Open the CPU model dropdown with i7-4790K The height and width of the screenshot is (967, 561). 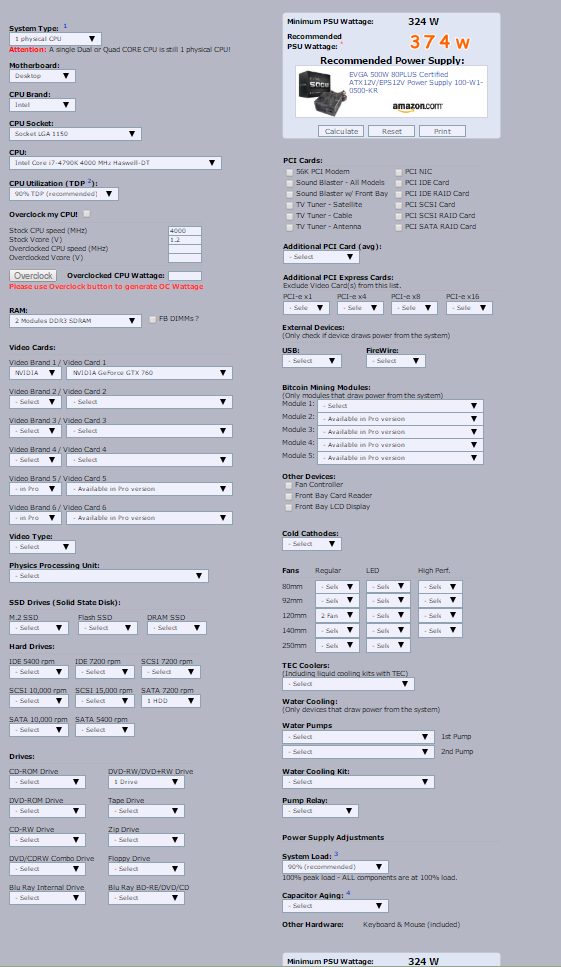point(115,163)
